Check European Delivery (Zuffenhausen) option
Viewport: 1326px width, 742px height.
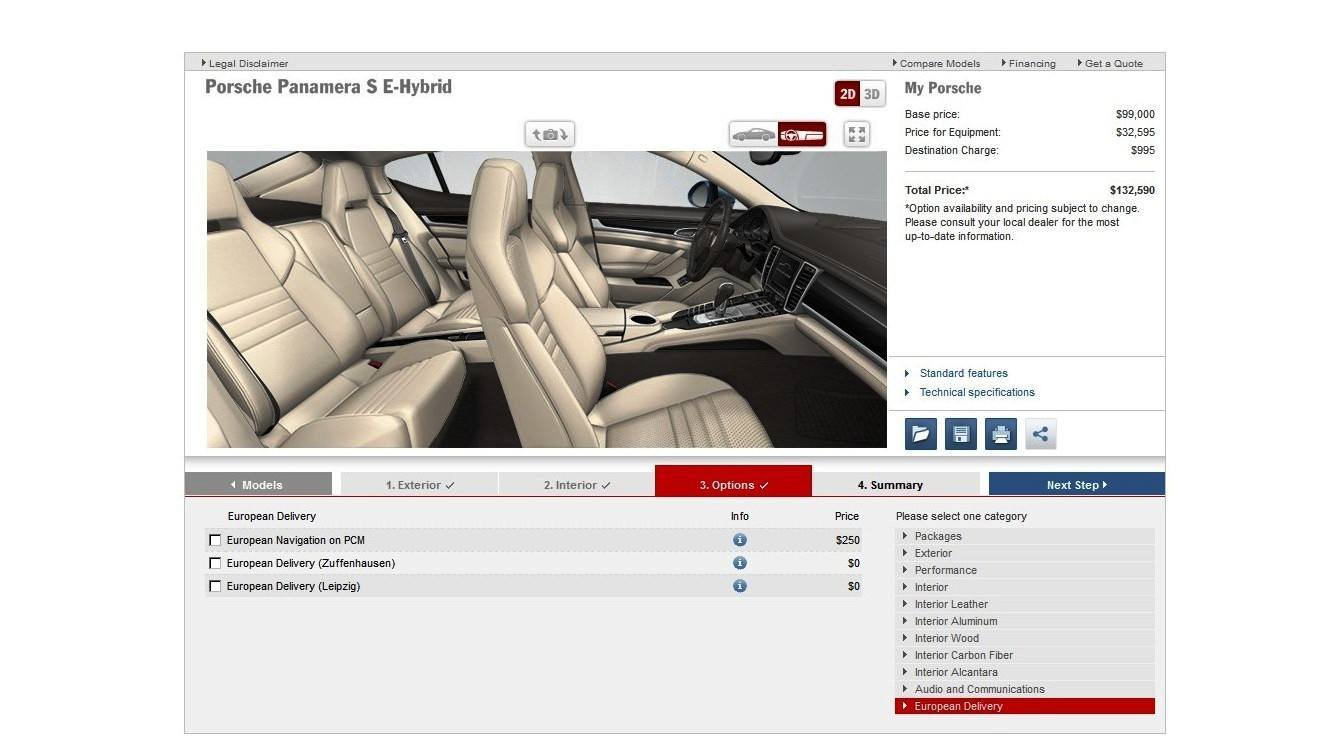coord(215,563)
